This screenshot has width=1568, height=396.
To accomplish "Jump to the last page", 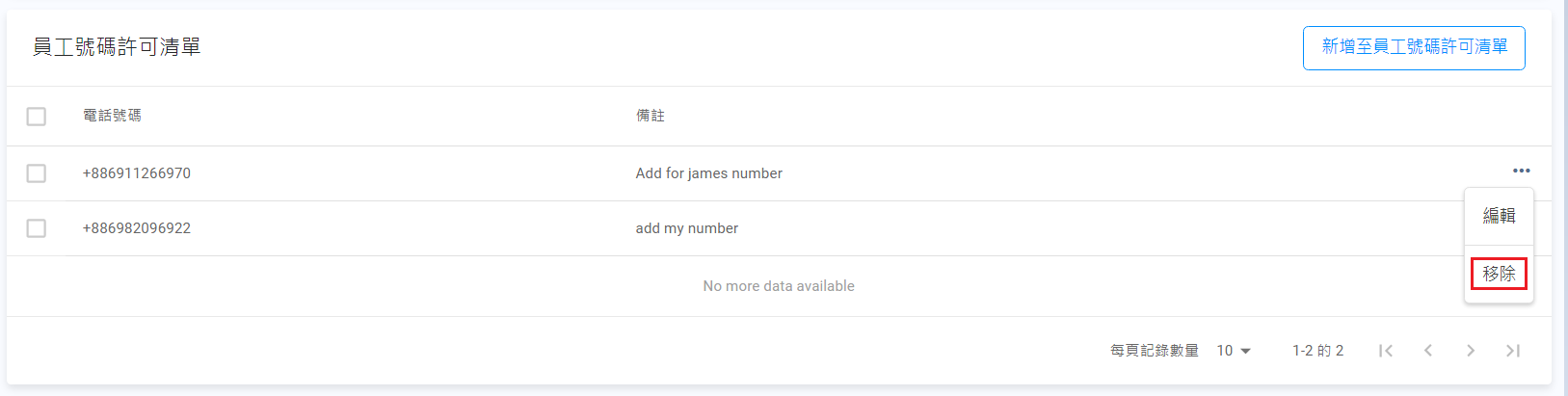I will point(1513,351).
